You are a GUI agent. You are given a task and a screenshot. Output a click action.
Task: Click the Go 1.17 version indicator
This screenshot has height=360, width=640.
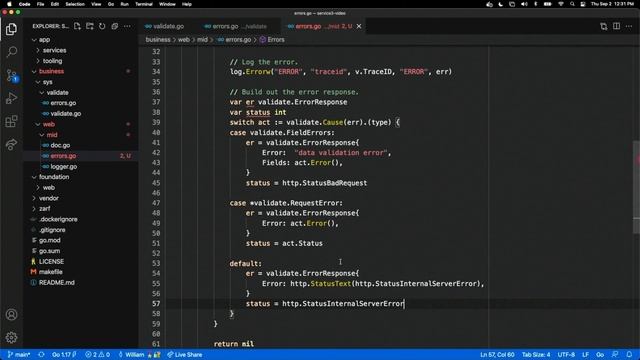coord(64,355)
